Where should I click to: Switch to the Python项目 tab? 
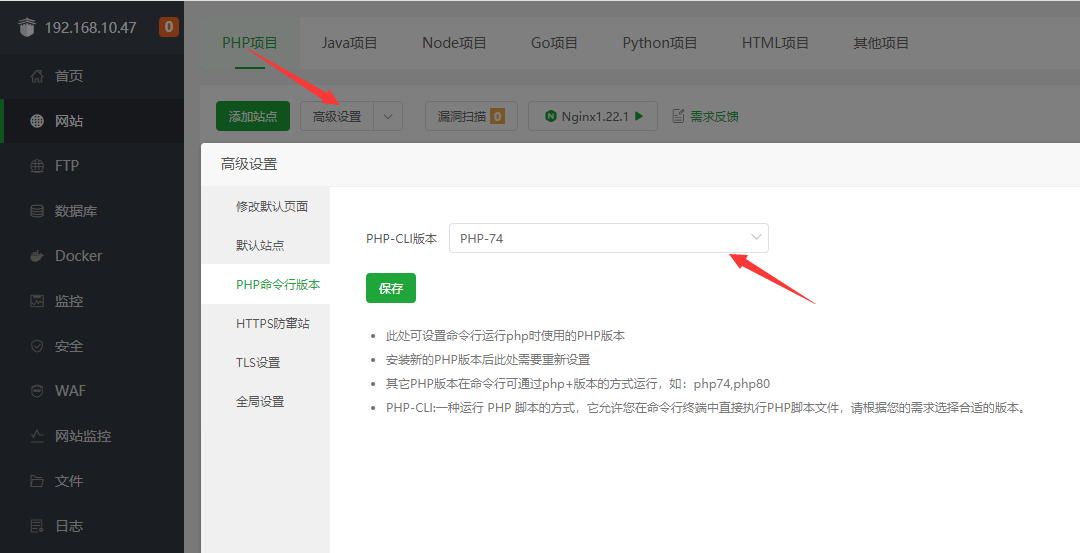pyautogui.click(x=660, y=43)
